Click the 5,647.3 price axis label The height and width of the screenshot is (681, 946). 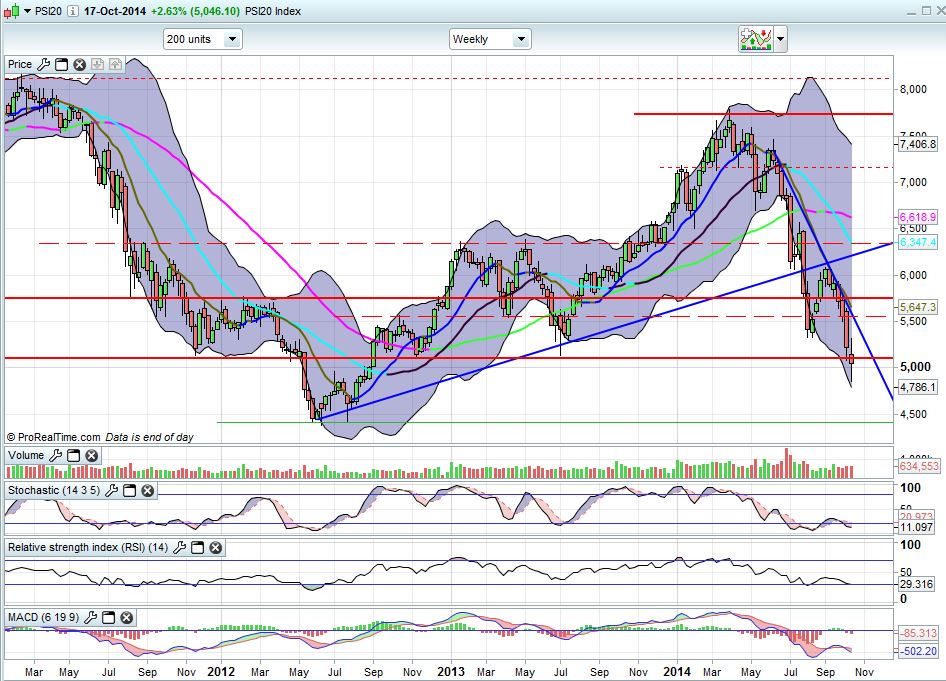click(x=918, y=308)
